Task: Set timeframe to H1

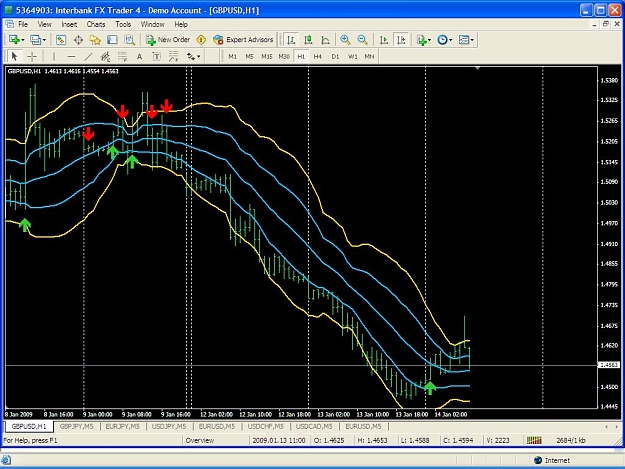Action: [301, 57]
